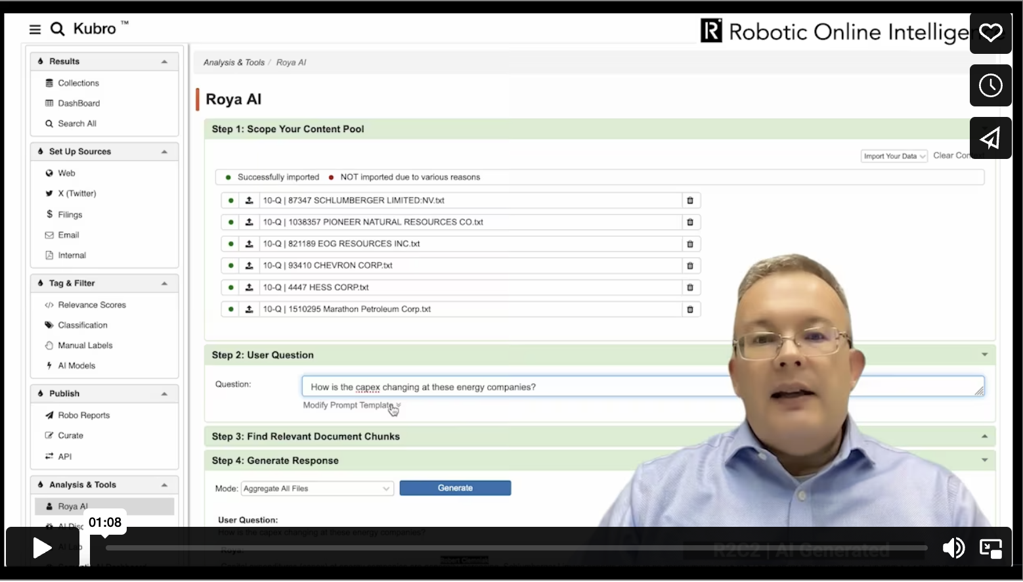Collapse the Publish sidebar section

164,393
